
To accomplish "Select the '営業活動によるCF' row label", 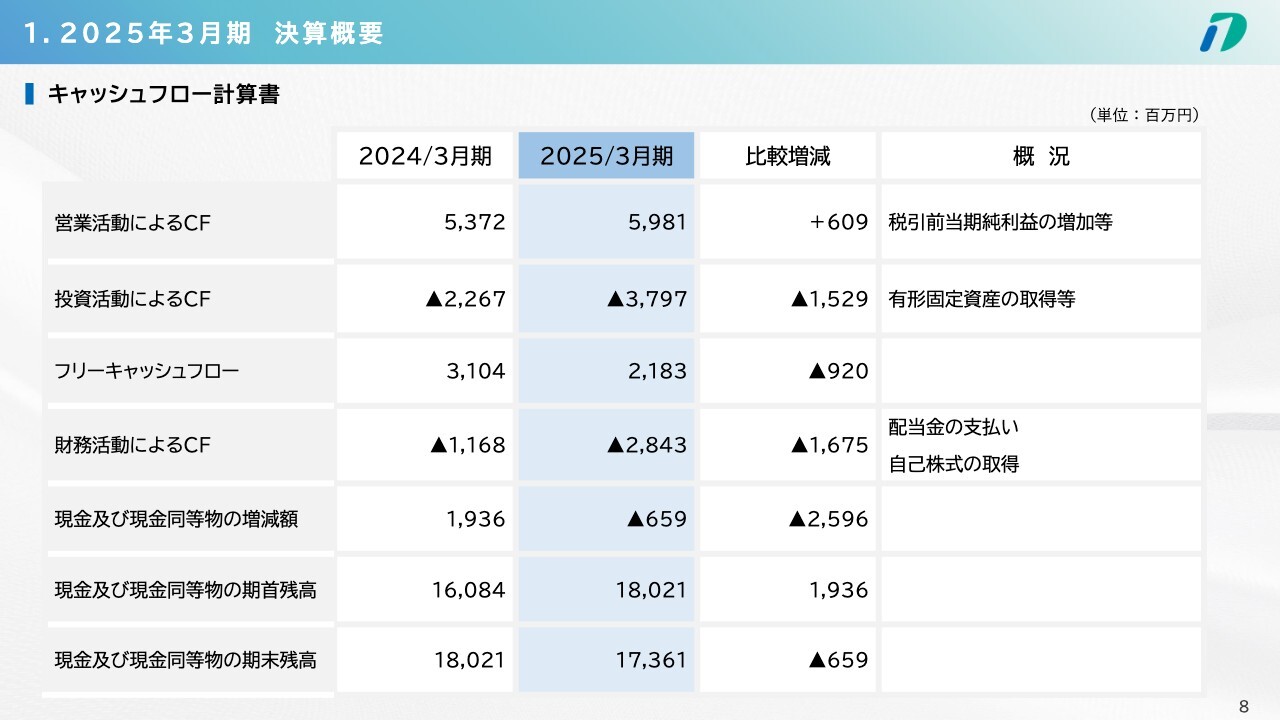I will point(132,223).
